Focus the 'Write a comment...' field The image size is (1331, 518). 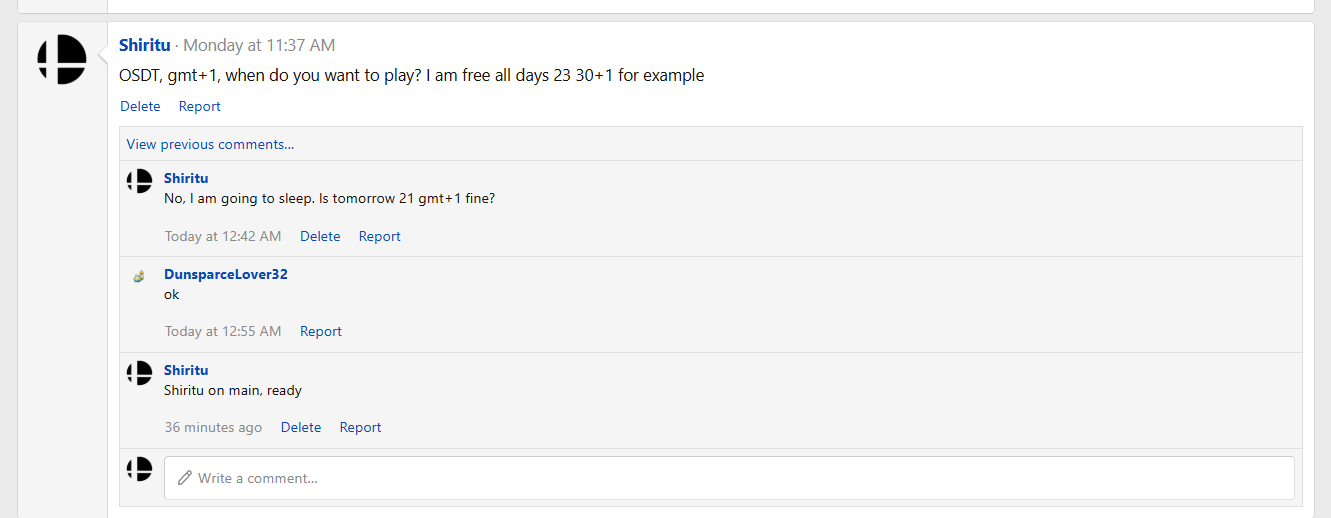pyautogui.click(x=740, y=478)
